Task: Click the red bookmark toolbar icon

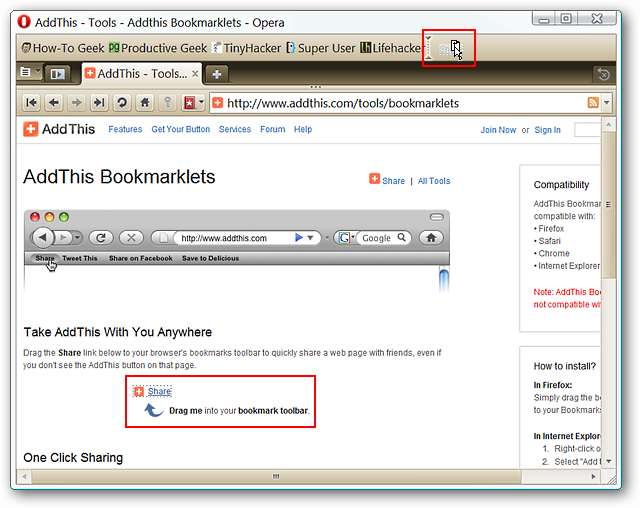Action: [189, 103]
